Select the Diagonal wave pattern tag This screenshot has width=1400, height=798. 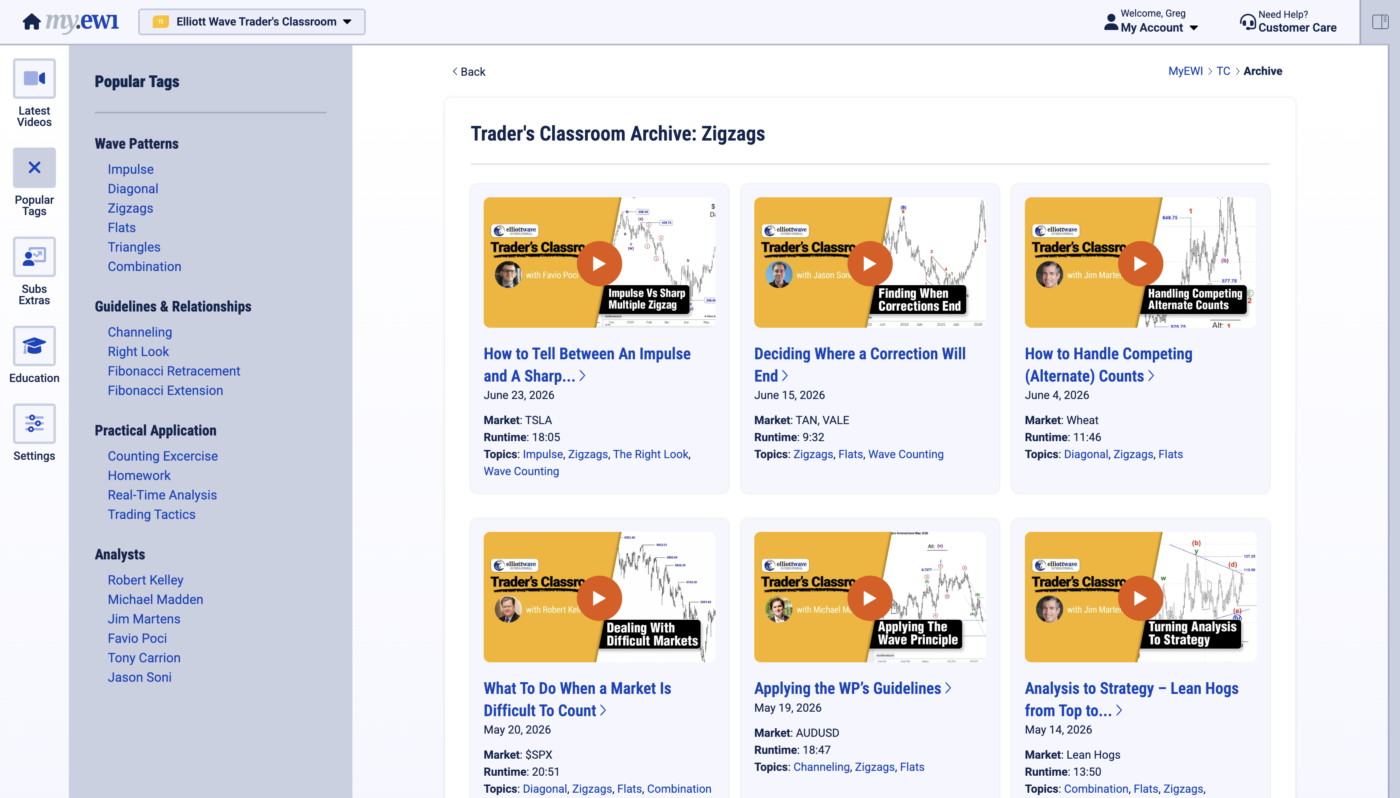pyautogui.click(x=133, y=189)
